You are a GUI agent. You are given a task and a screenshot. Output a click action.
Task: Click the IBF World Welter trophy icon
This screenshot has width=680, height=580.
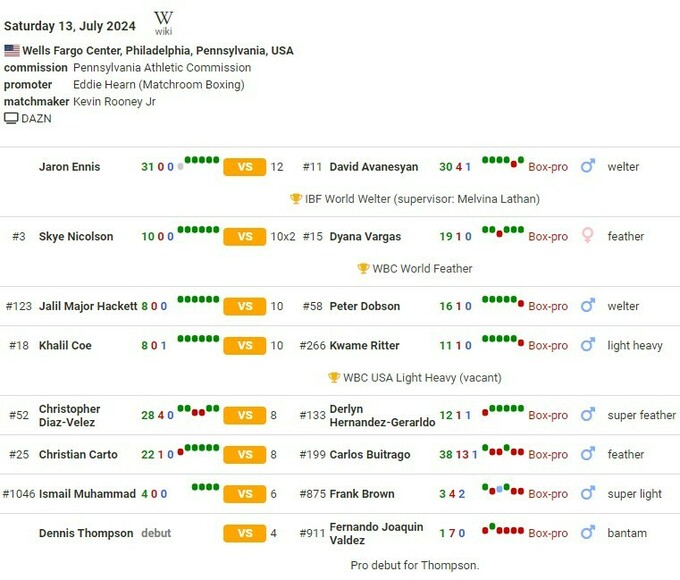(x=296, y=199)
